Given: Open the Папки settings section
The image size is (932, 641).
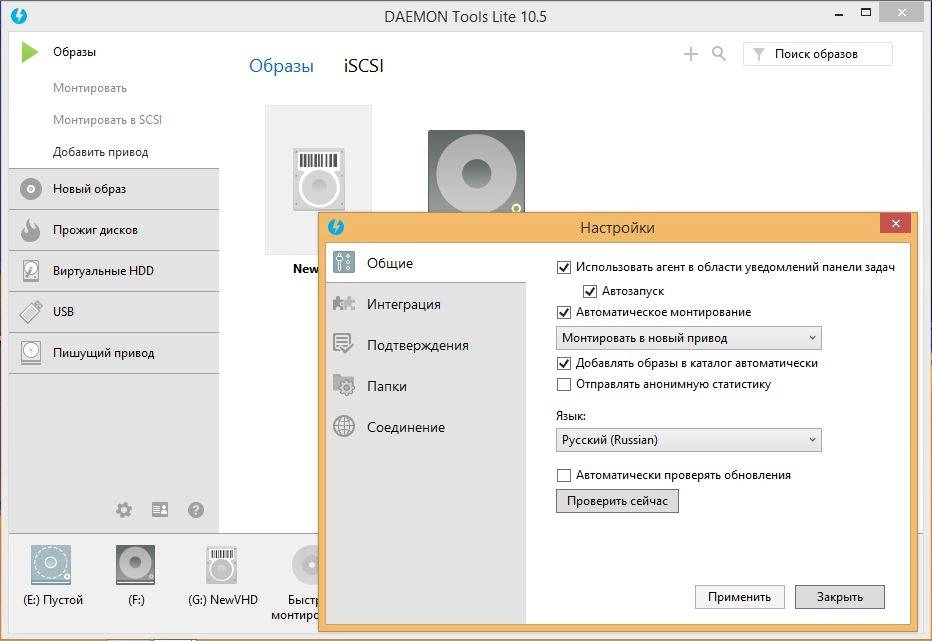Looking at the screenshot, I should pyautogui.click(x=426, y=386).
